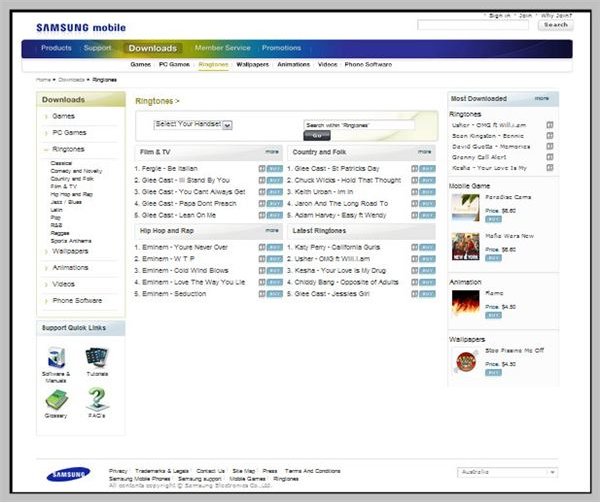Click more link in Most Downloaded header
This screenshot has height=503, width=600.
tap(541, 99)
